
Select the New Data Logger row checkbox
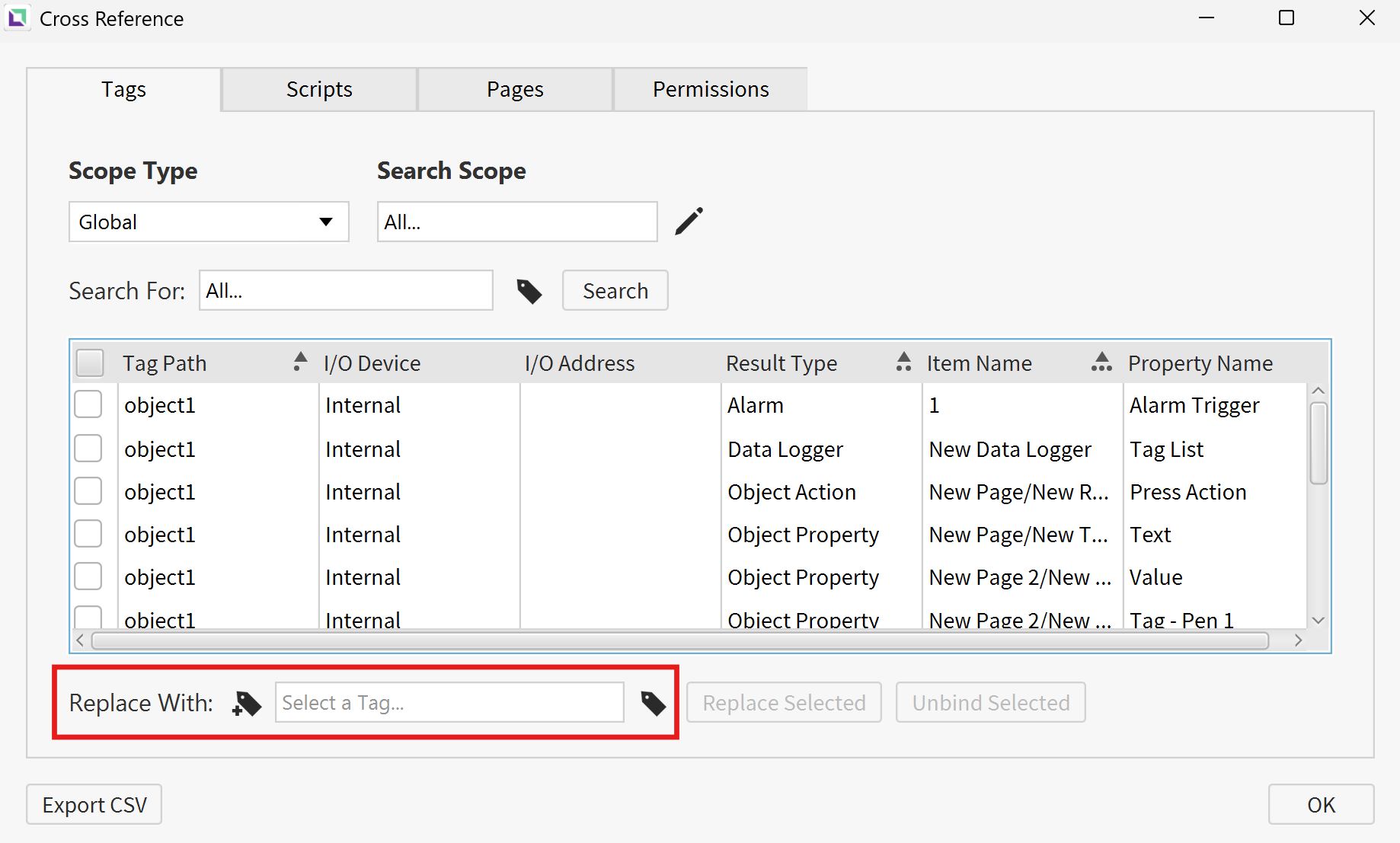tap(88, 449)
